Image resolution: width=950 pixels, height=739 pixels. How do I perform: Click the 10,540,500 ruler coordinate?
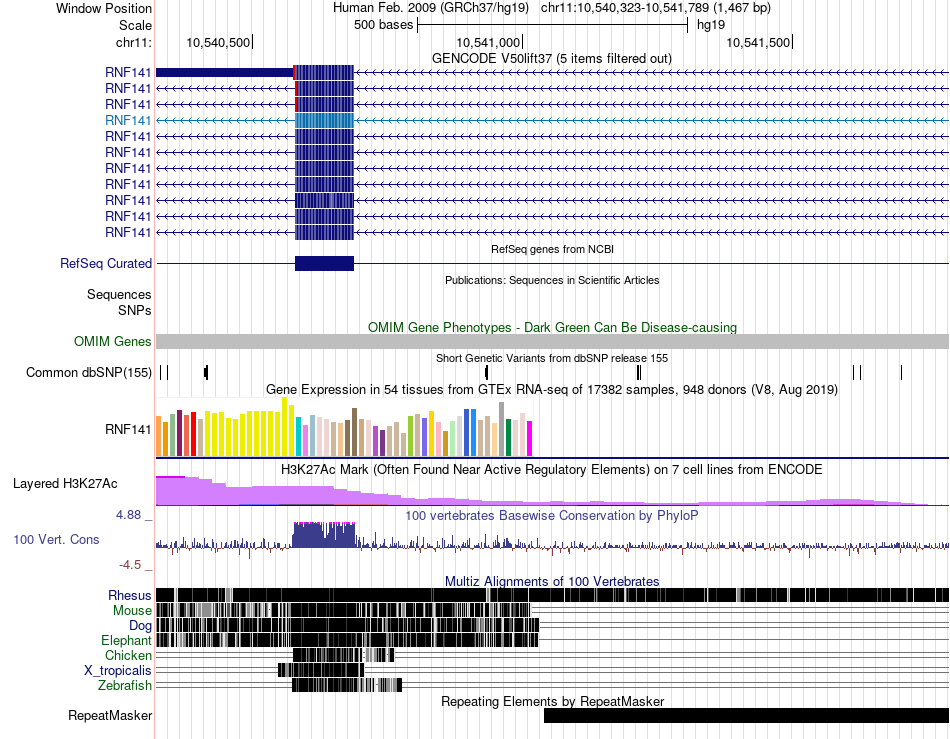[218, 42]
